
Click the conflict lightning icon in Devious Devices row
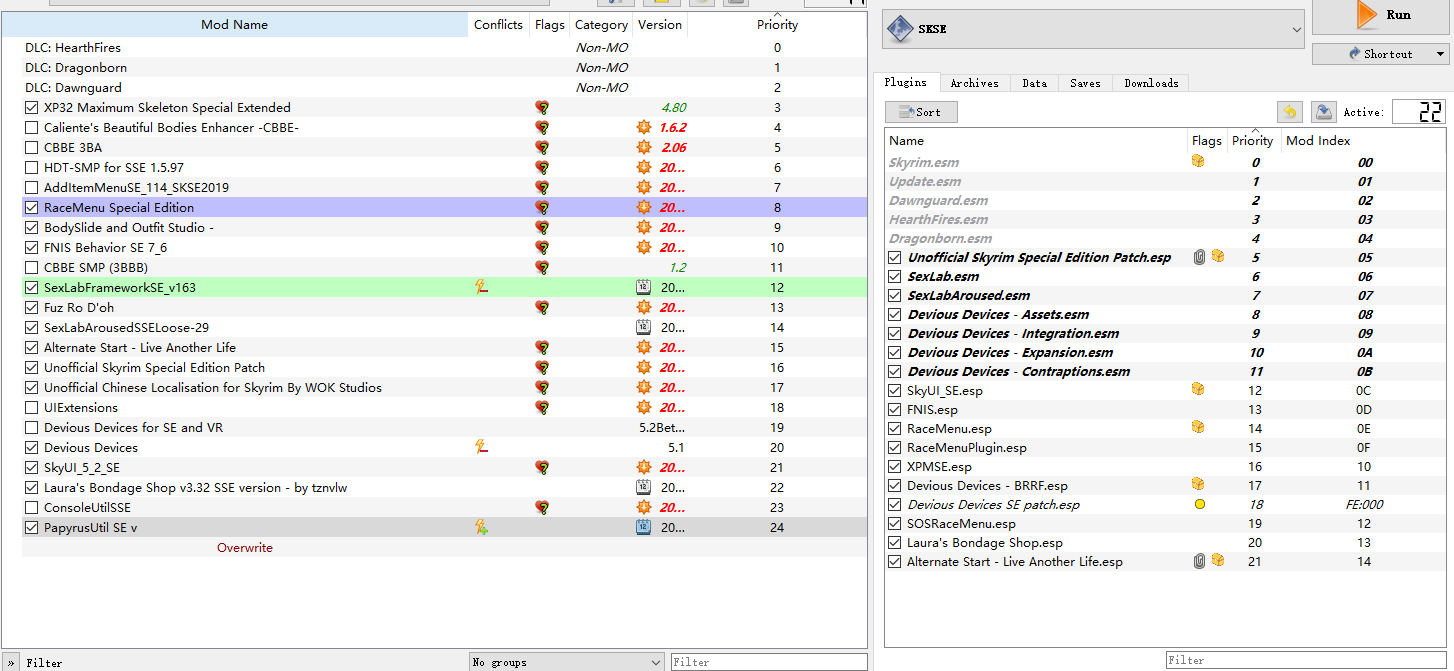pos(481,448)
